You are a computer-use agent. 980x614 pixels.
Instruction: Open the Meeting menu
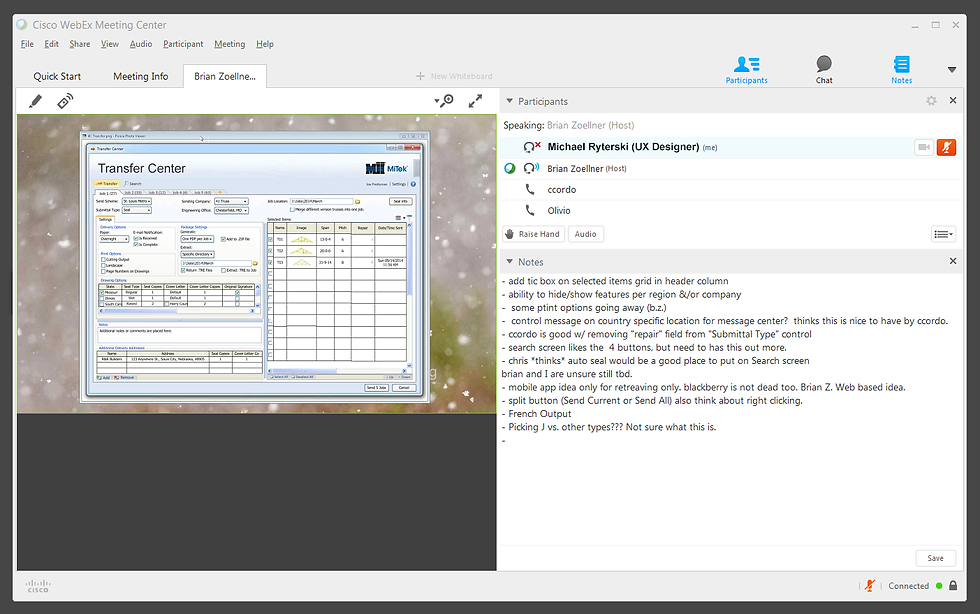(x=229, y=44)
